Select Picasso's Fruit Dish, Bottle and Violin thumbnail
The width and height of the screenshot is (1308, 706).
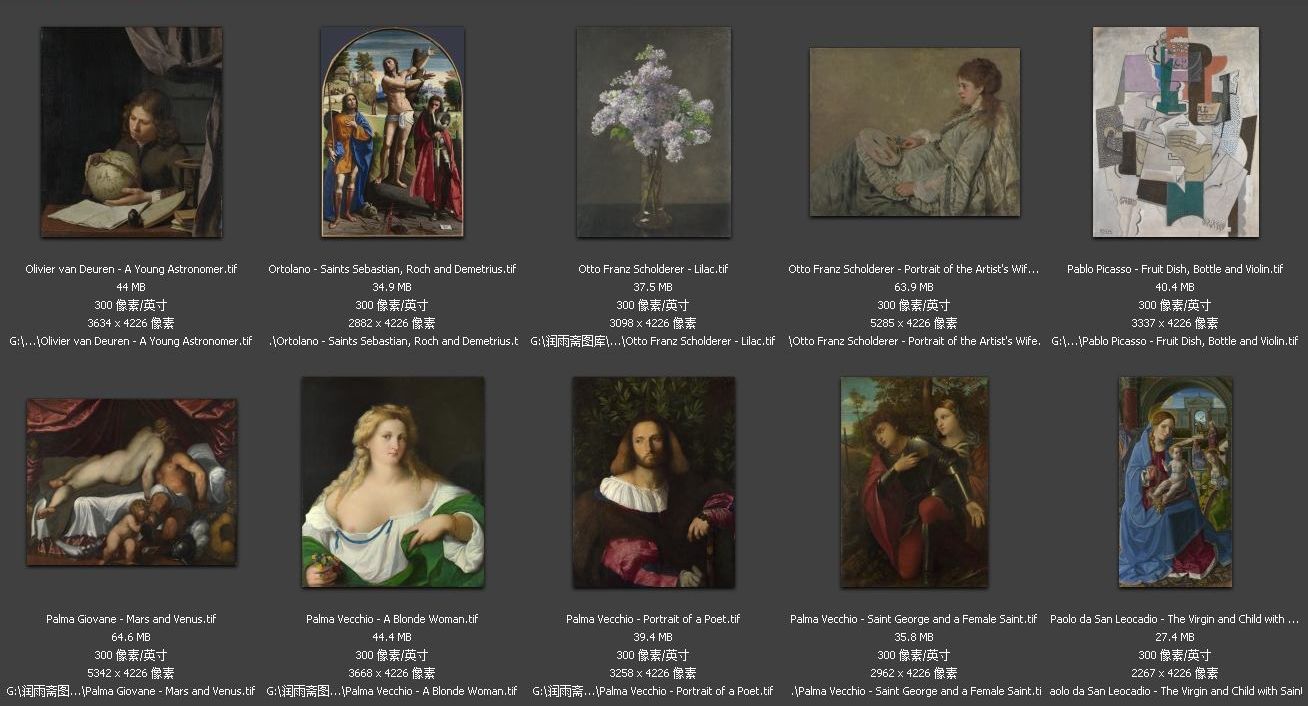click(1175, 132)
